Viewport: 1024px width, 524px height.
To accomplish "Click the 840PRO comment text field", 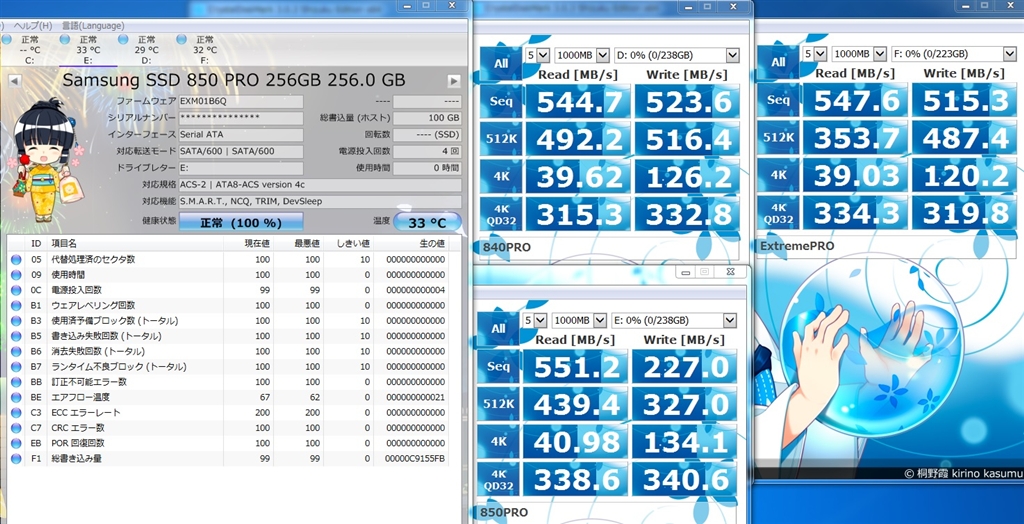I will [x=610, y=247].
